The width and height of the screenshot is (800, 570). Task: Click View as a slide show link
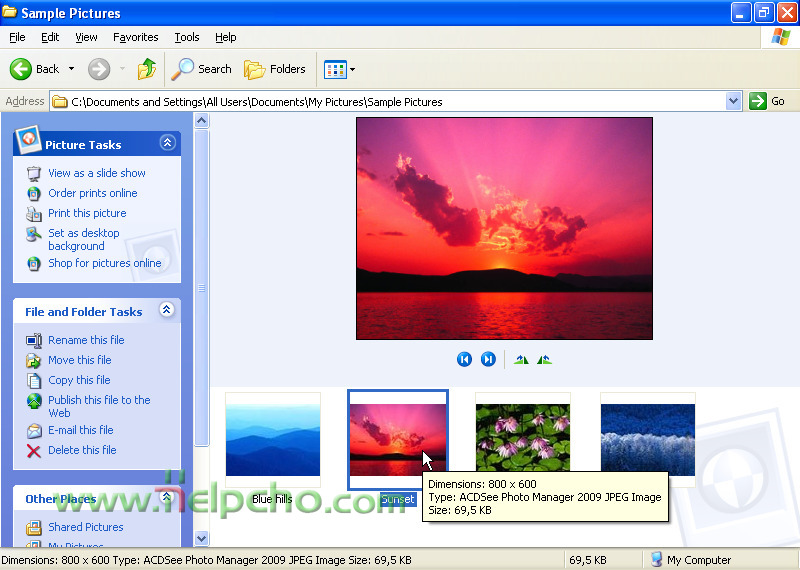pyautogui.click(x=96, y=173)
